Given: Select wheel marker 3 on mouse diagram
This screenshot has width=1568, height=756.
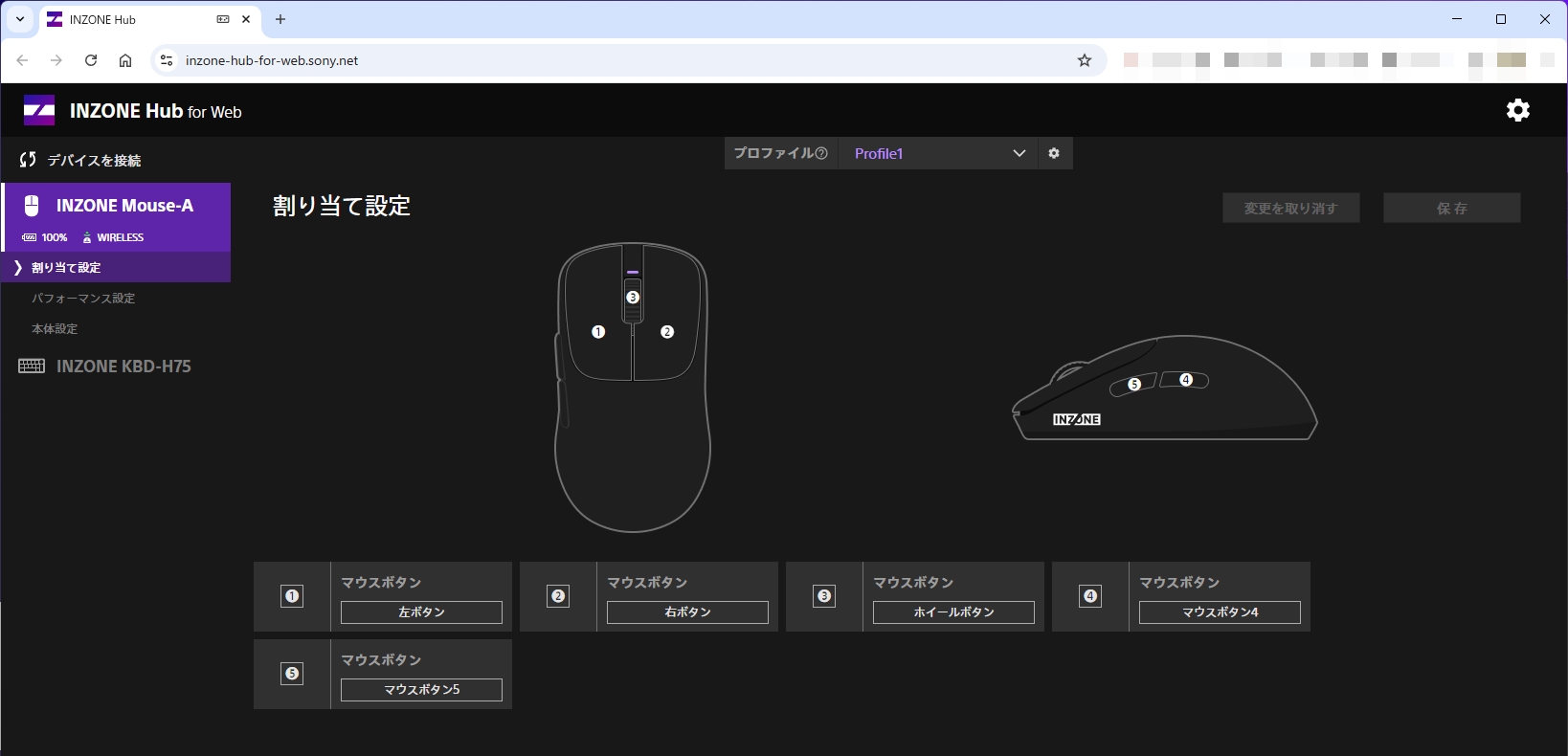Looking at the screenshot, I should (633, 298).
